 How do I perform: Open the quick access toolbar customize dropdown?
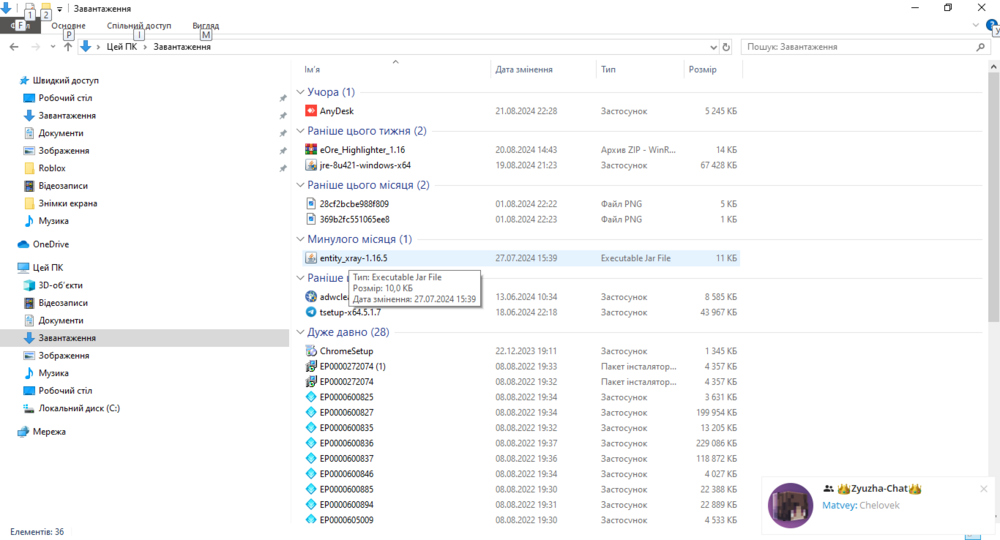coord(59,9)
